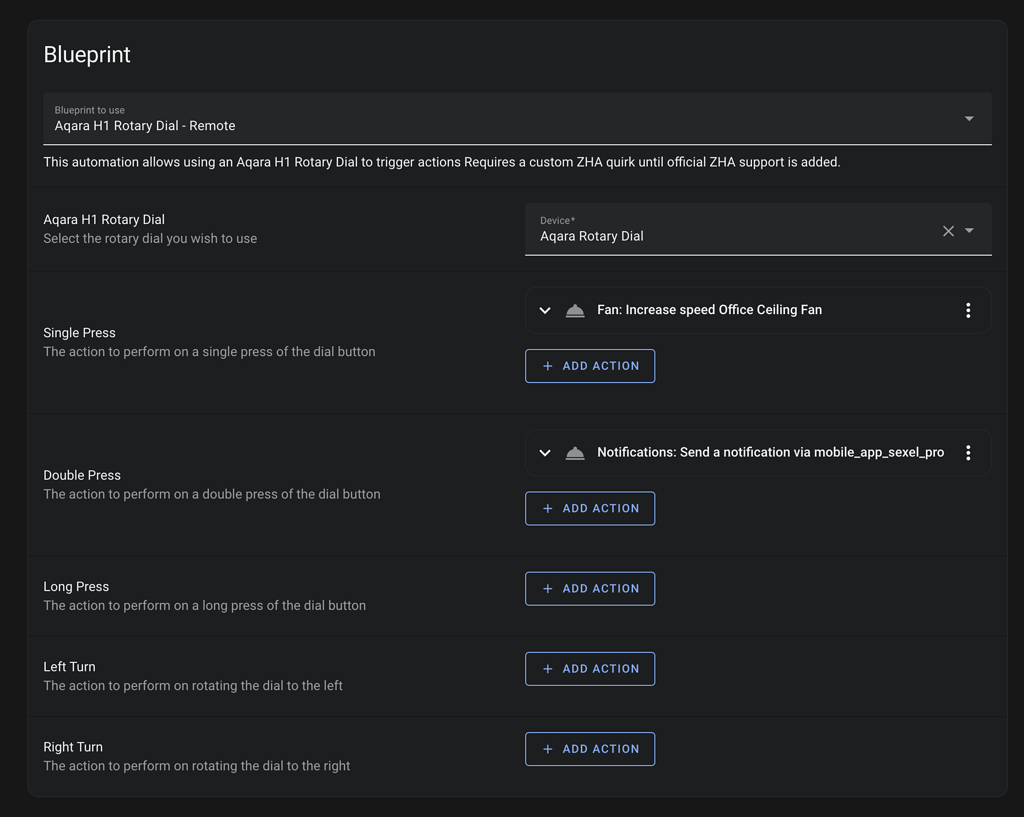Open the Blueprint to use dropdown
The image size is (1024, 817).
coord(968,119)
